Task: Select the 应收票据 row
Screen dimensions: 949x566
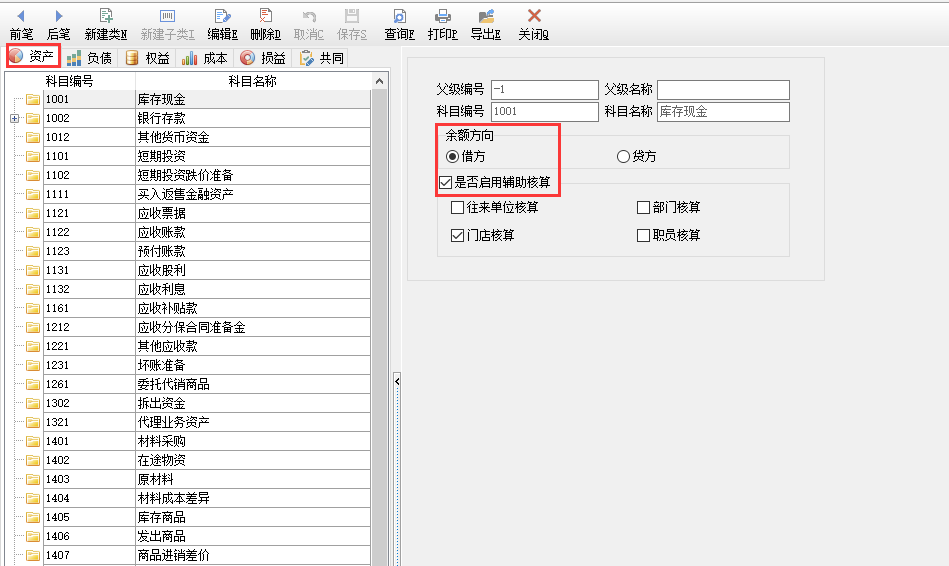Action: 207,214
